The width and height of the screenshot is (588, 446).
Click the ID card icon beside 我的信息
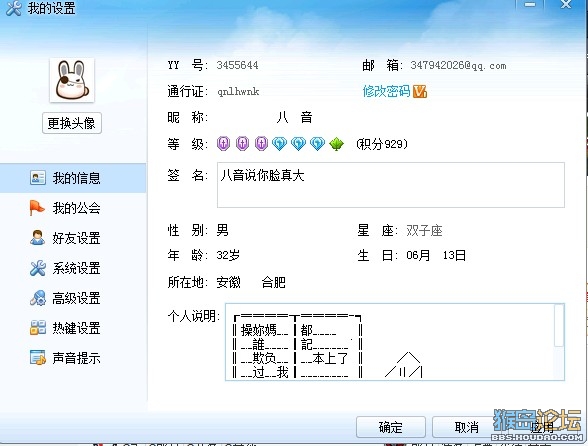pyautogui.click(x=38, y=177)
